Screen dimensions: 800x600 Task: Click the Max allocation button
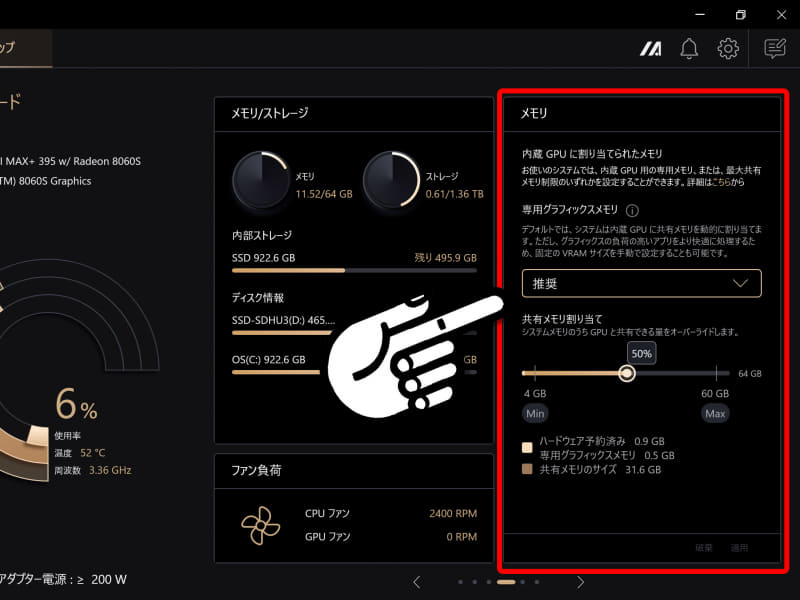(x=716, y=413)
